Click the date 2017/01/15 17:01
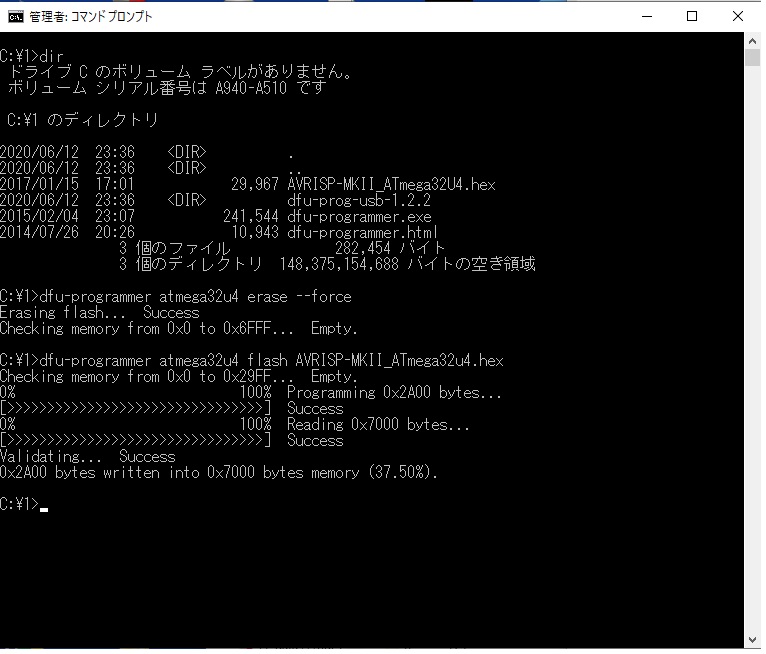This screenshot has height=654, width=766. 67,184
